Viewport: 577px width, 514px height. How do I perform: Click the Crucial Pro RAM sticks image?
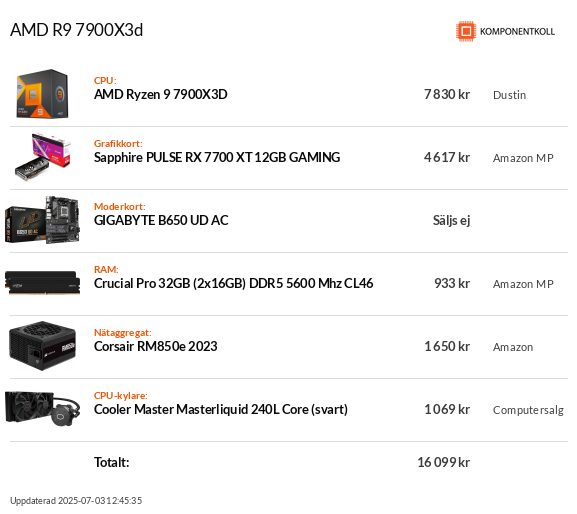(42, 283)
